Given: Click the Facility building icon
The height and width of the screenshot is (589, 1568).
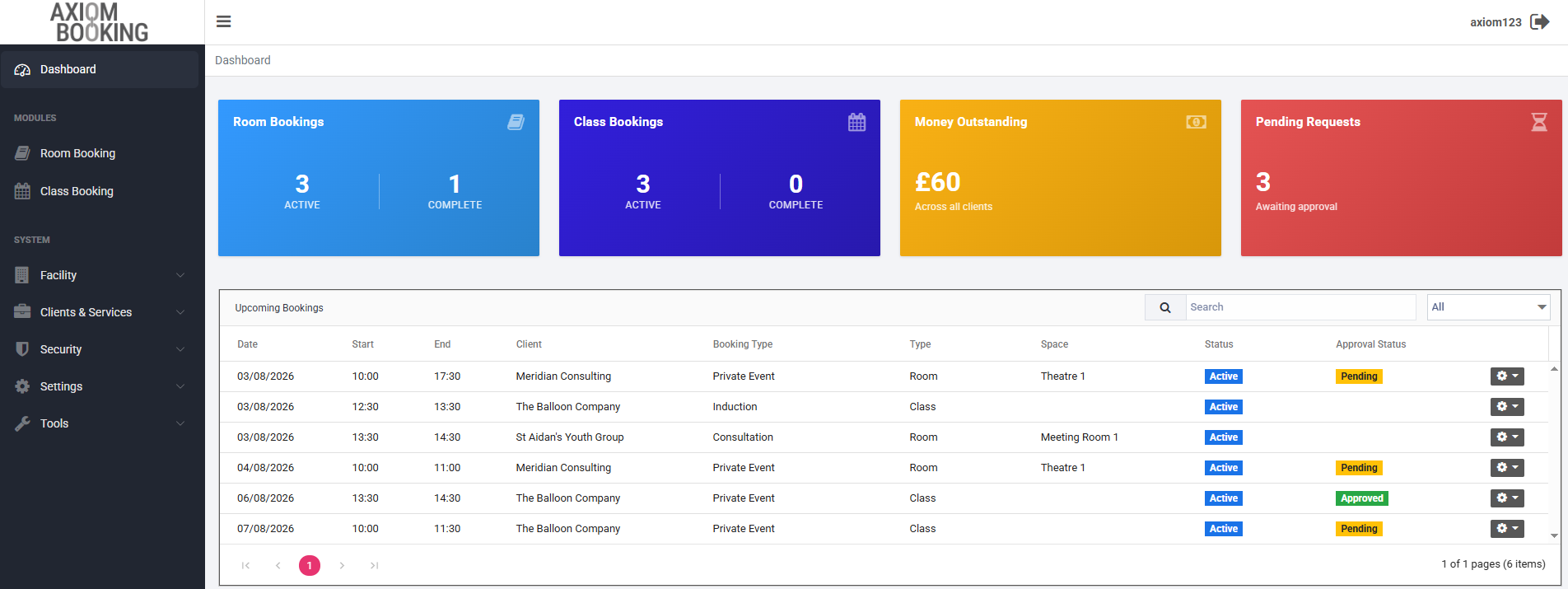Looking at the screenshot, I should [22, 275].
